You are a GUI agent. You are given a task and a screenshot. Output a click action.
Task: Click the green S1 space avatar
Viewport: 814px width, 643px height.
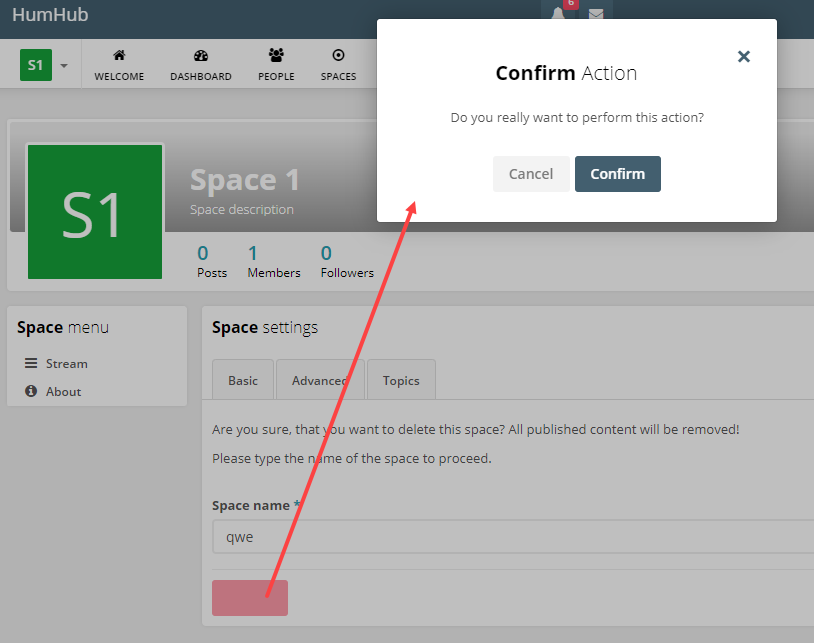[95, 211]
